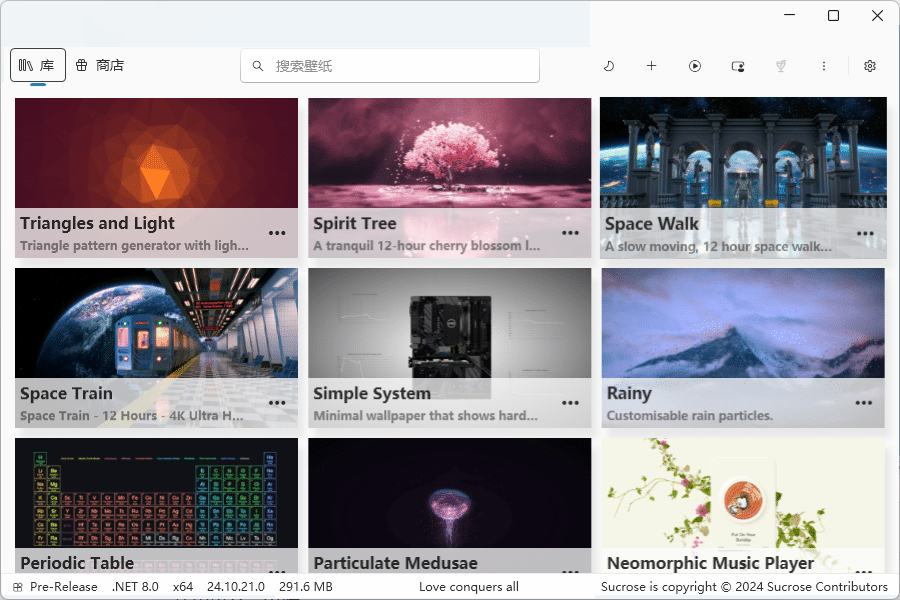900x600 pixels.
Task: Click 'A slow moving, 12 hour space walk' text
Action: click(x=718, y=246)
